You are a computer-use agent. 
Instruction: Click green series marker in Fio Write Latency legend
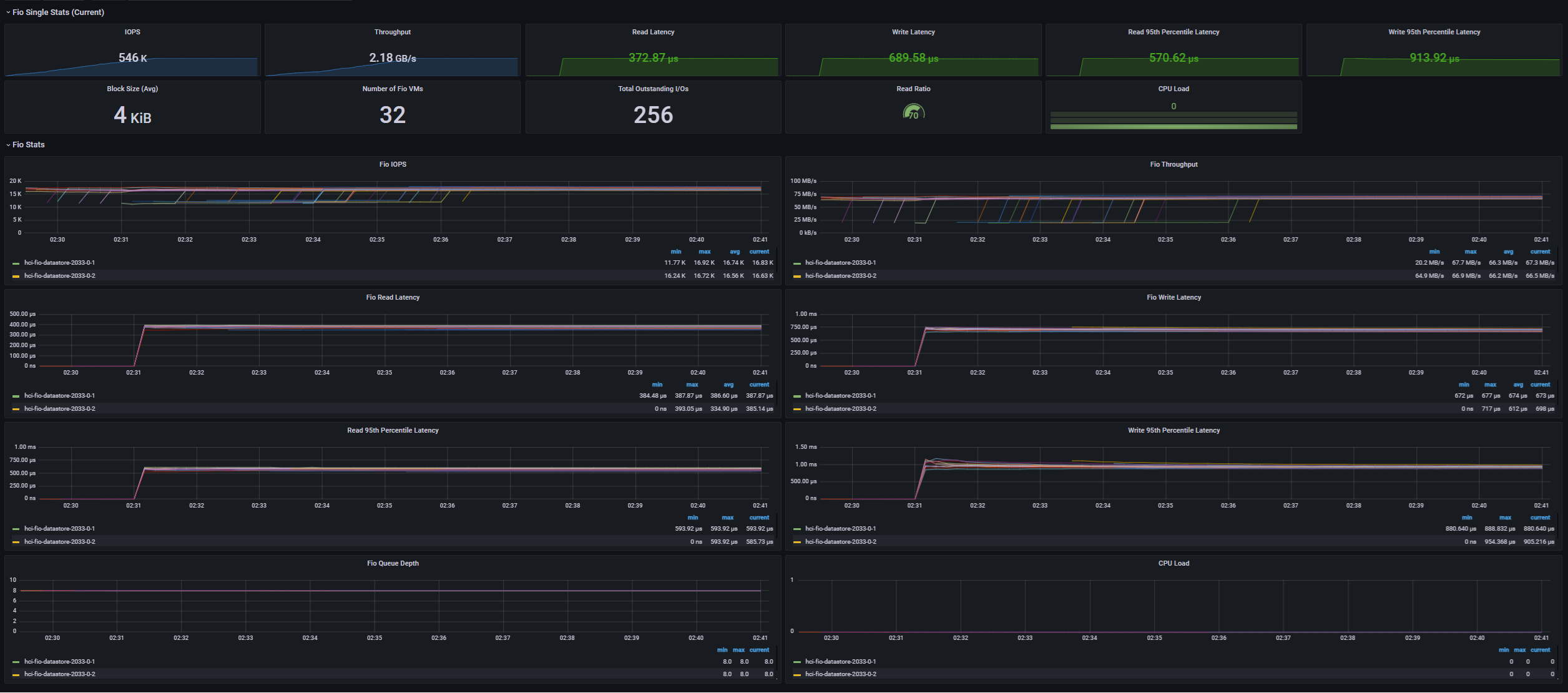796,396
